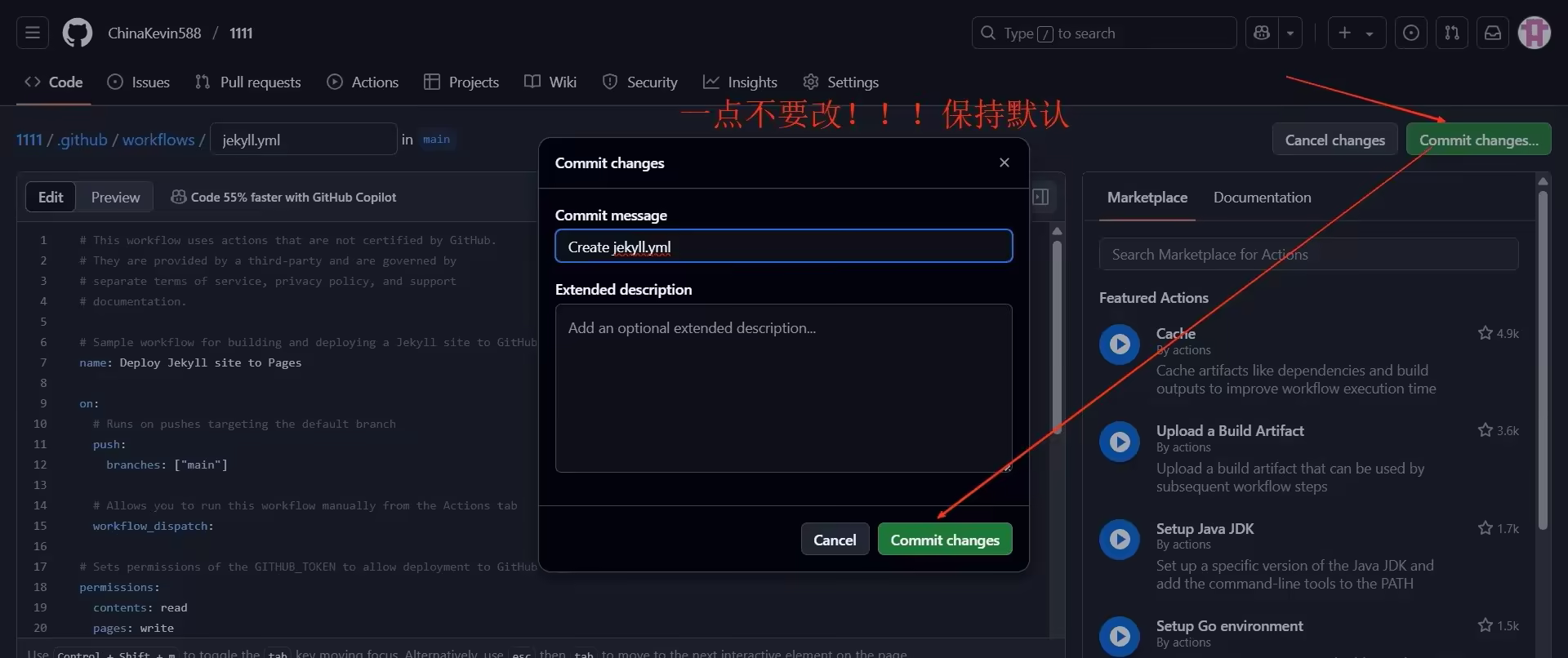Click the 'permissions:' code line
Image resolution: width=1568 pixels, height=658 pixels.
(119, 587)
